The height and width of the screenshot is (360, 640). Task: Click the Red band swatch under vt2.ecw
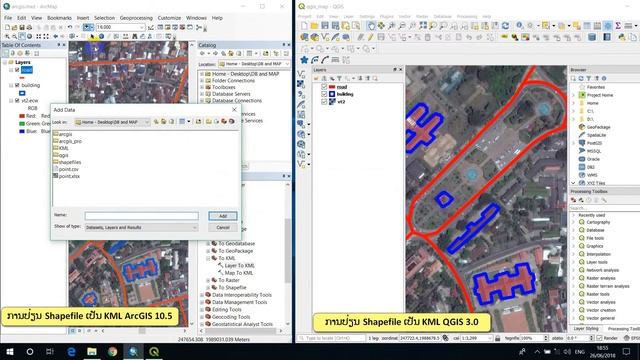22,116
